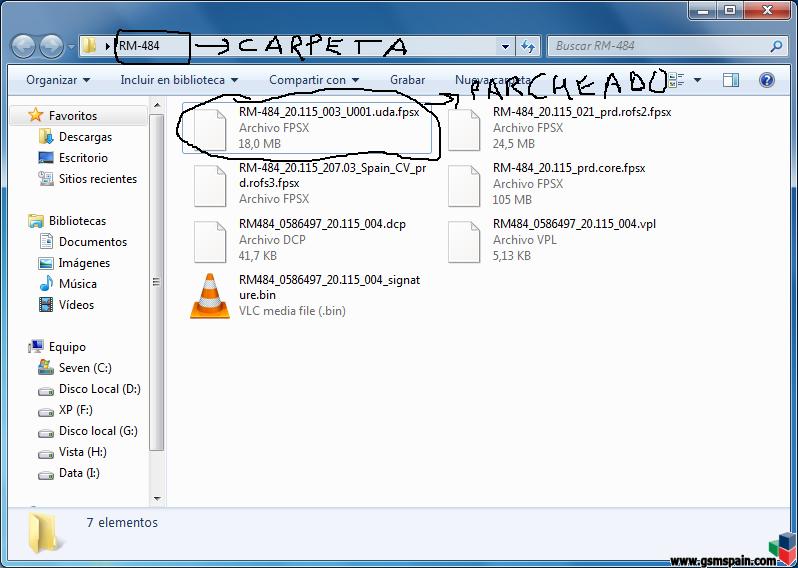Focus the Buscar RM-484 search box

tap(666, 46)
